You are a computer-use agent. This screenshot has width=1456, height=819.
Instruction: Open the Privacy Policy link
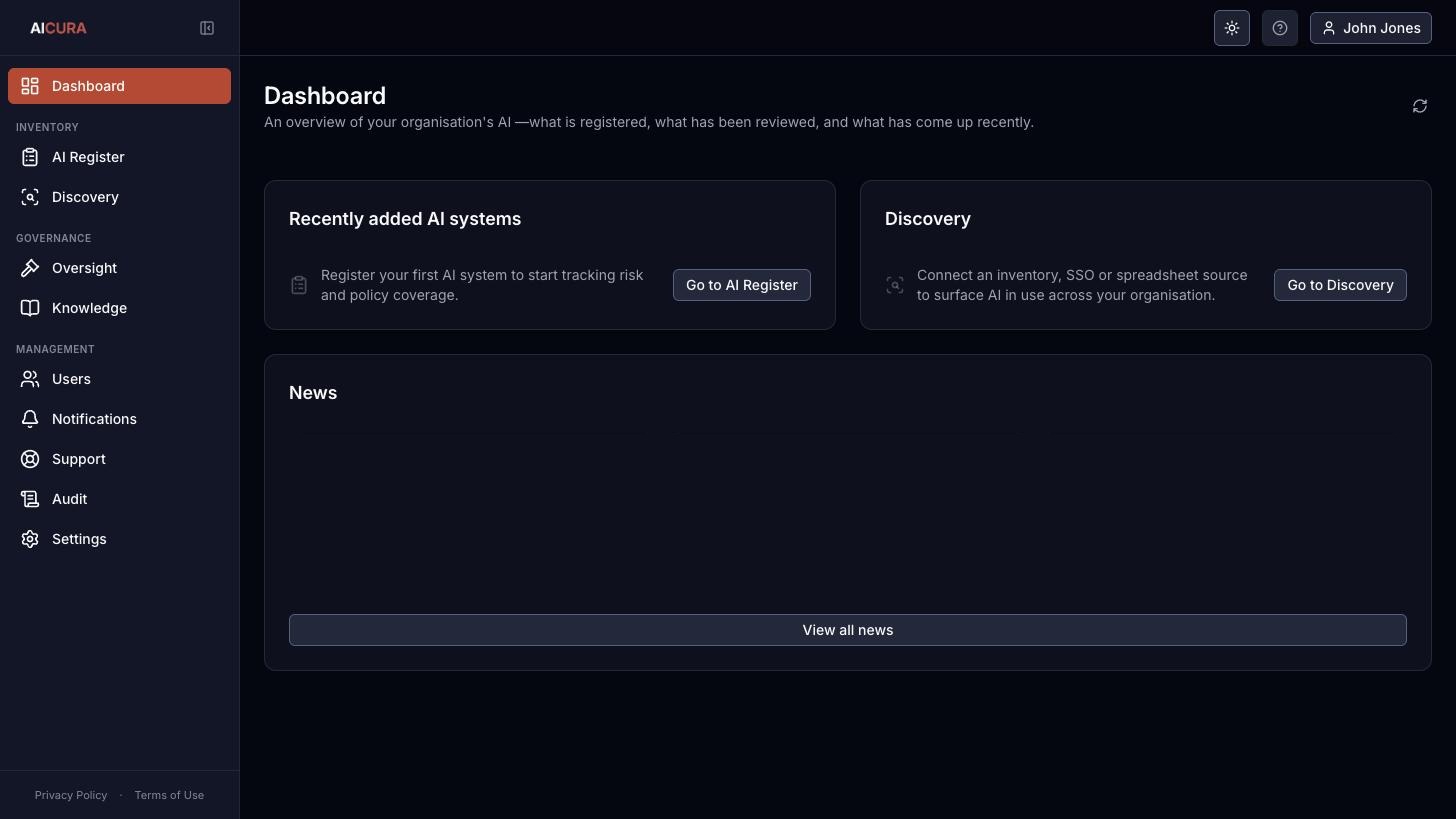pos(71,795)
